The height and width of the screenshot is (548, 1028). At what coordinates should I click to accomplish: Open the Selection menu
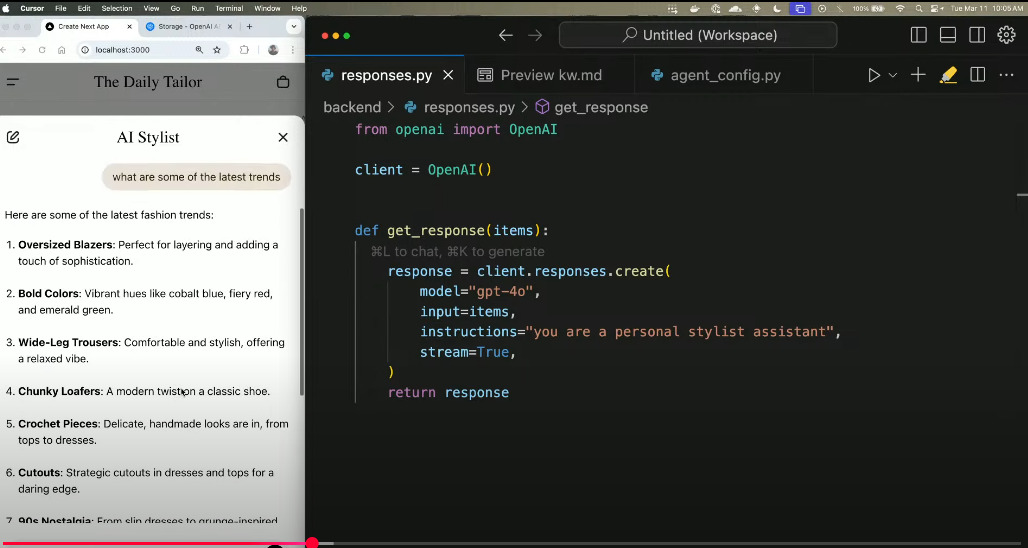click(117, 9)
